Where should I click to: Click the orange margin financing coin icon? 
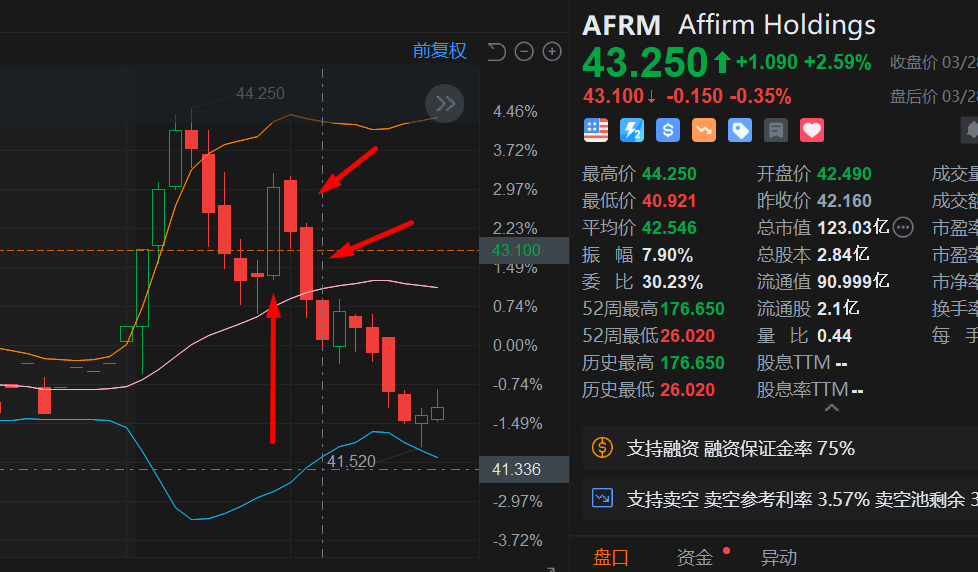(x=603, y=447)
